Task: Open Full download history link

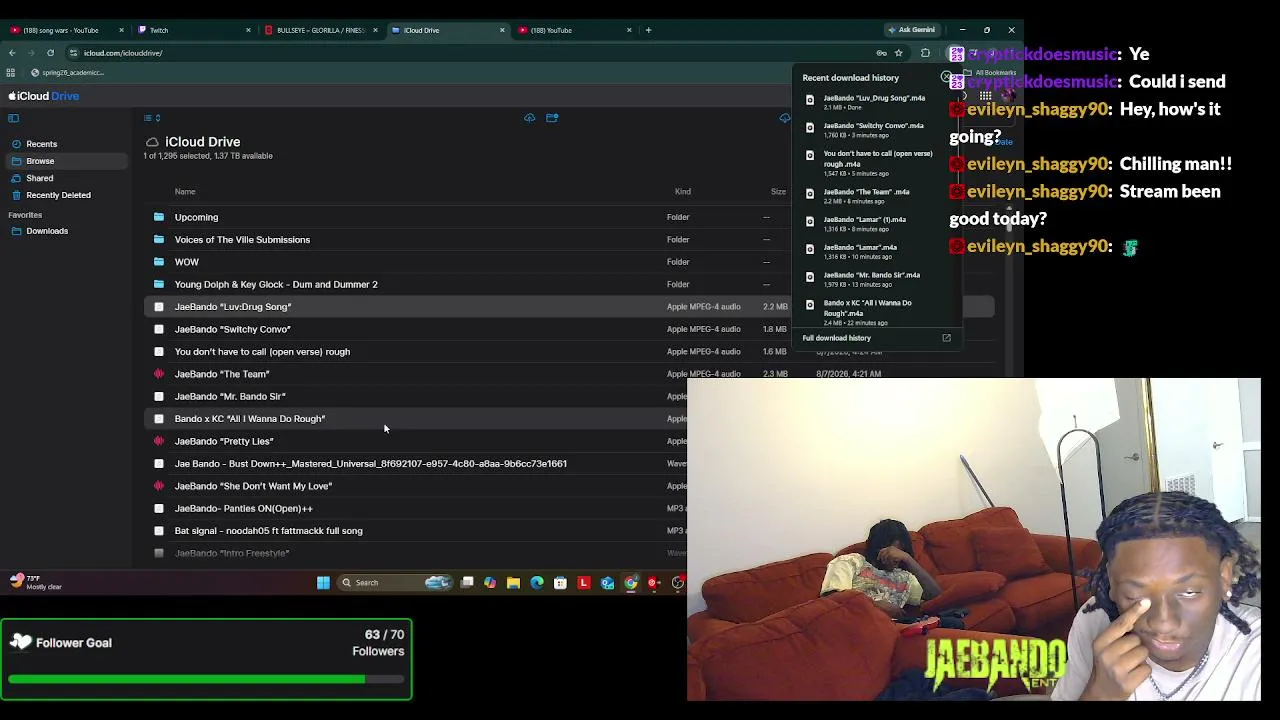Action: (876, 338)
